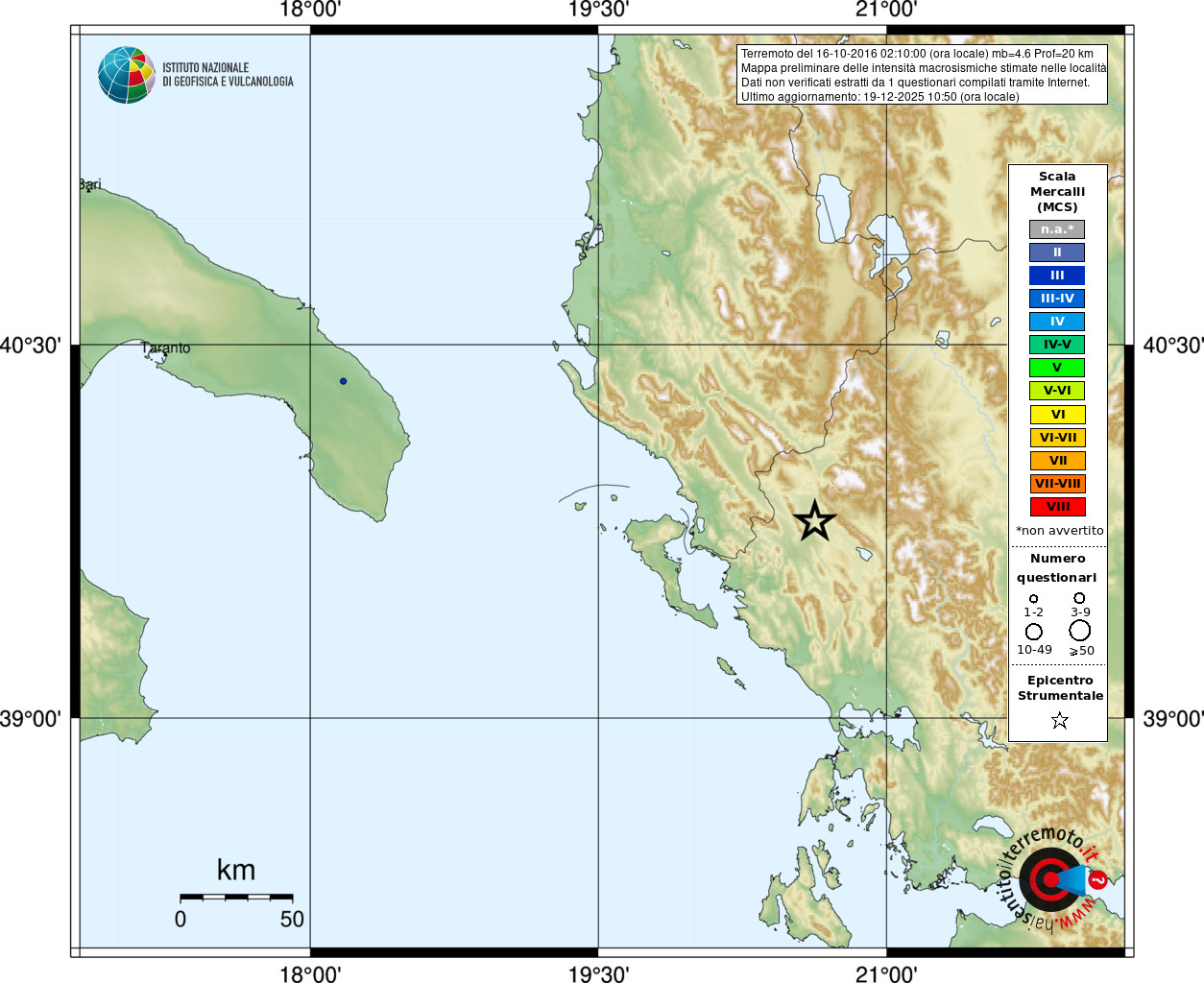Click the star symbol in the legend
1204x983 pixels.
[x=1059, y=720]
